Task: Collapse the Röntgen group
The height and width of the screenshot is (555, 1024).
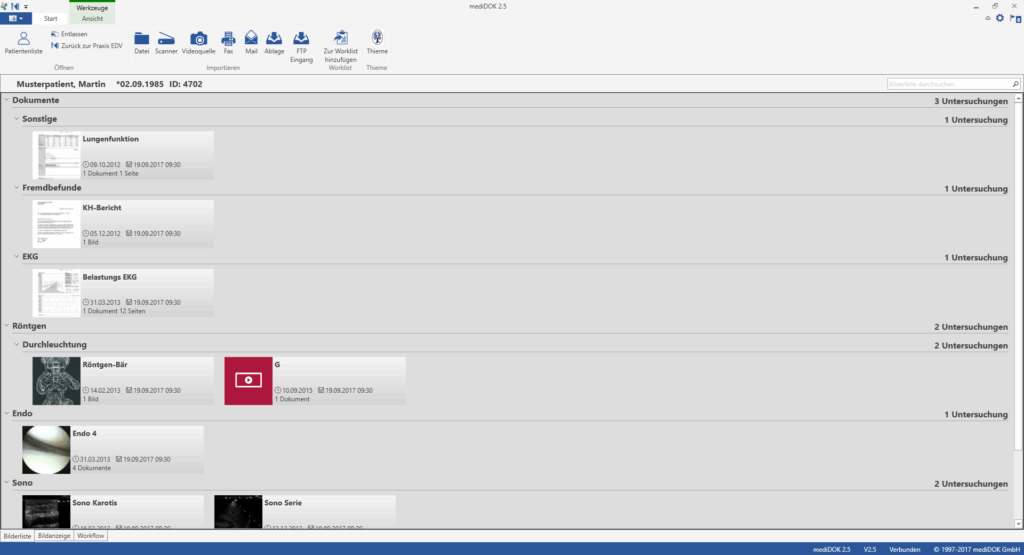Action: tap(7, 326)
